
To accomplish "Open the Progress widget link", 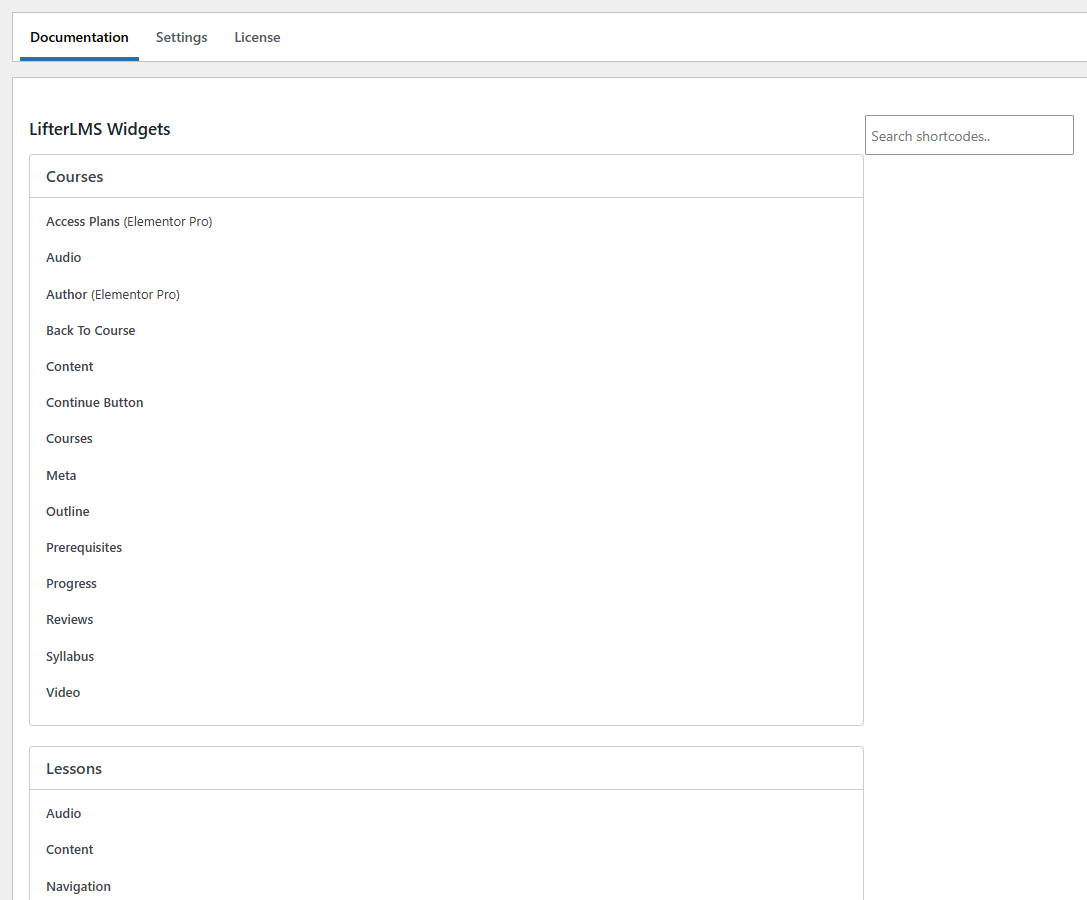I will coord(71,584).
